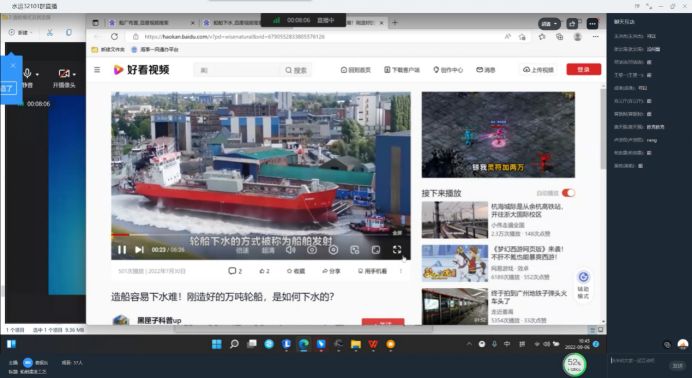Like the video with thumbs-up icon

pos(261,271)
